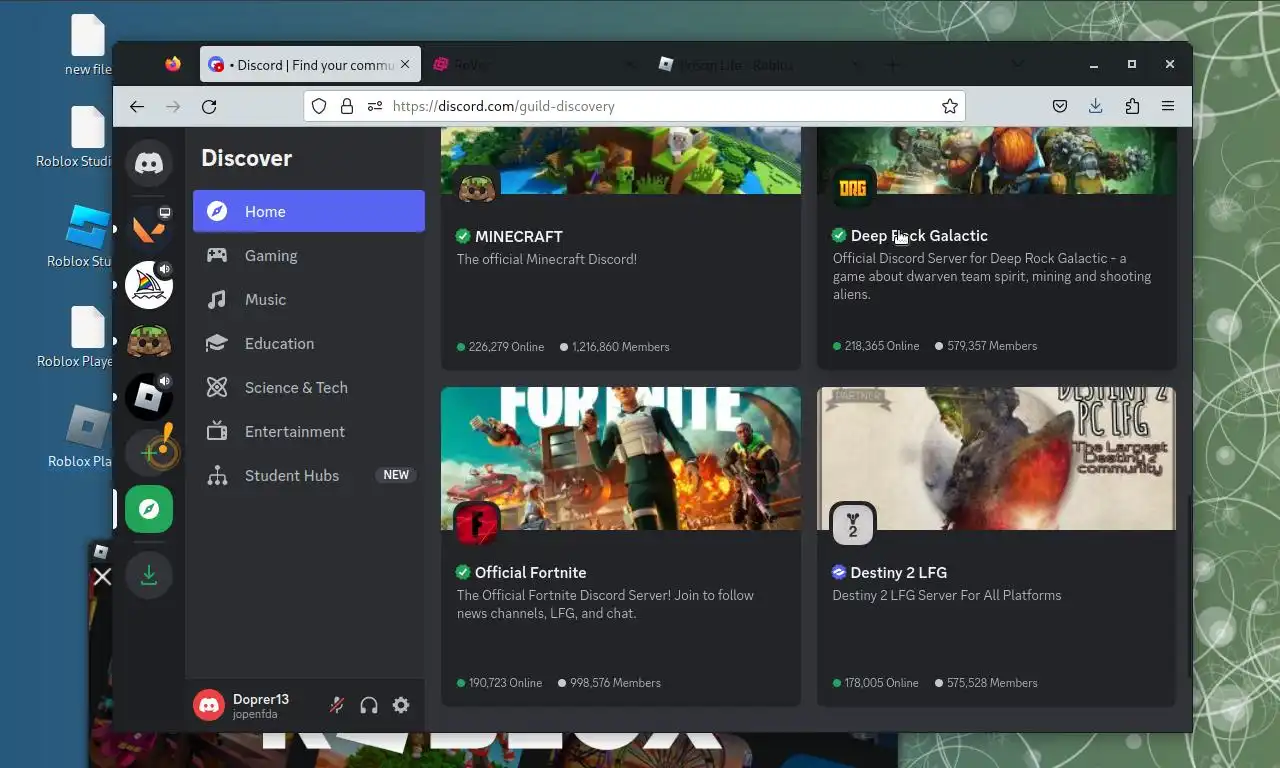Select Music category

click(x=309, y=299)
